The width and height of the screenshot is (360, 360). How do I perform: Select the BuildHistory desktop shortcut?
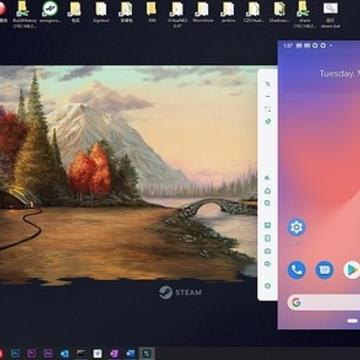point(24,14)
